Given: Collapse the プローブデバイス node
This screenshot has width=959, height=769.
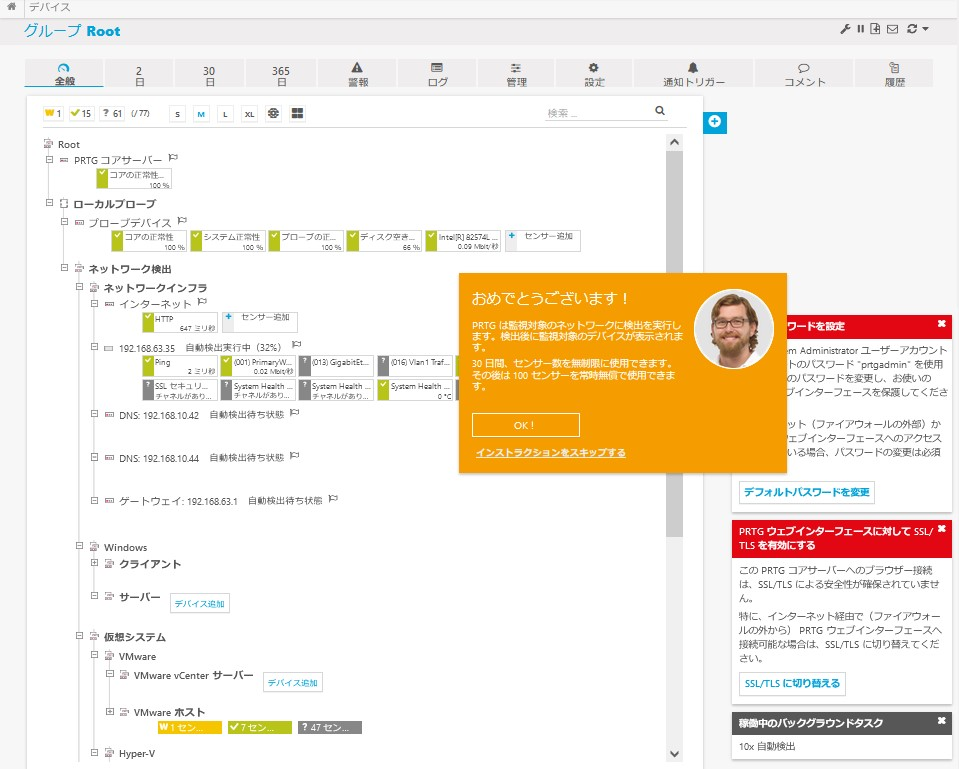Looking at the screenshot, I should click(x=64, y=221).
